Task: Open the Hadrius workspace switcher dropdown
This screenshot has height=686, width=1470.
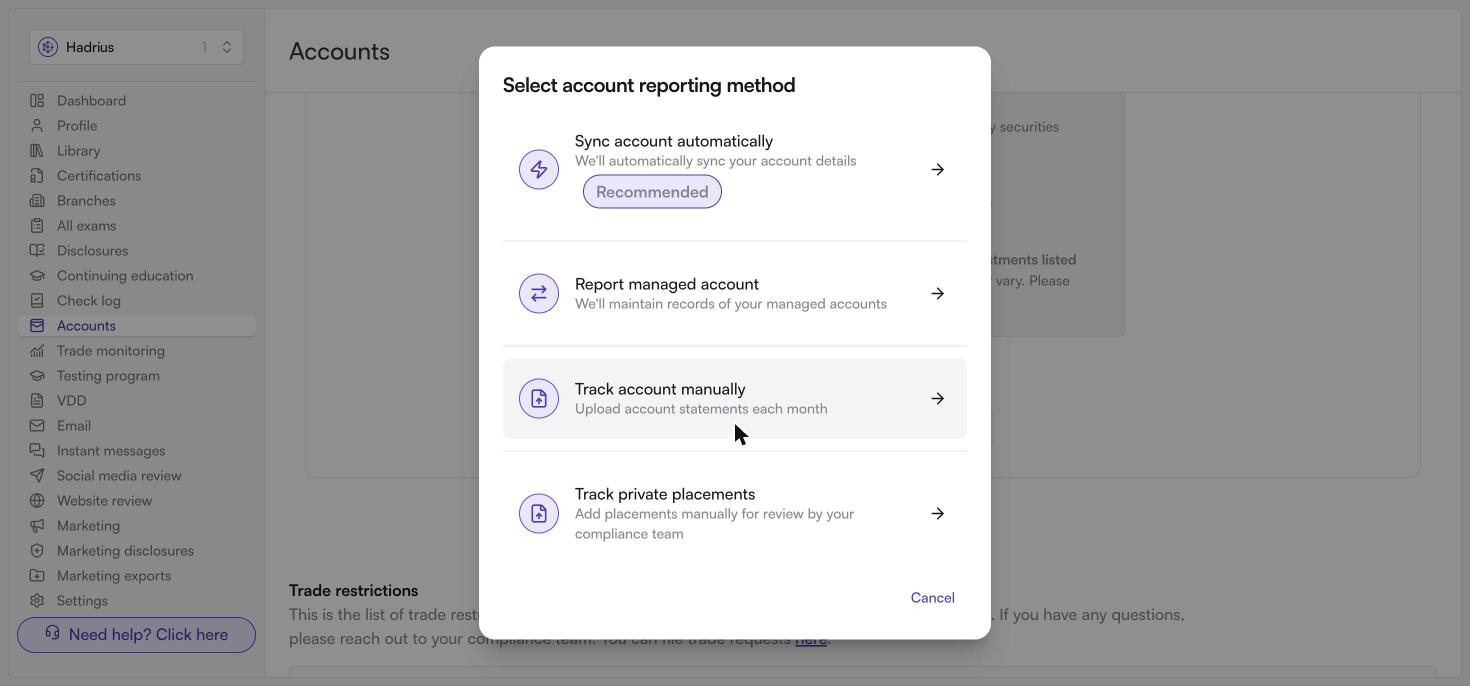Action: coord(136,47)
